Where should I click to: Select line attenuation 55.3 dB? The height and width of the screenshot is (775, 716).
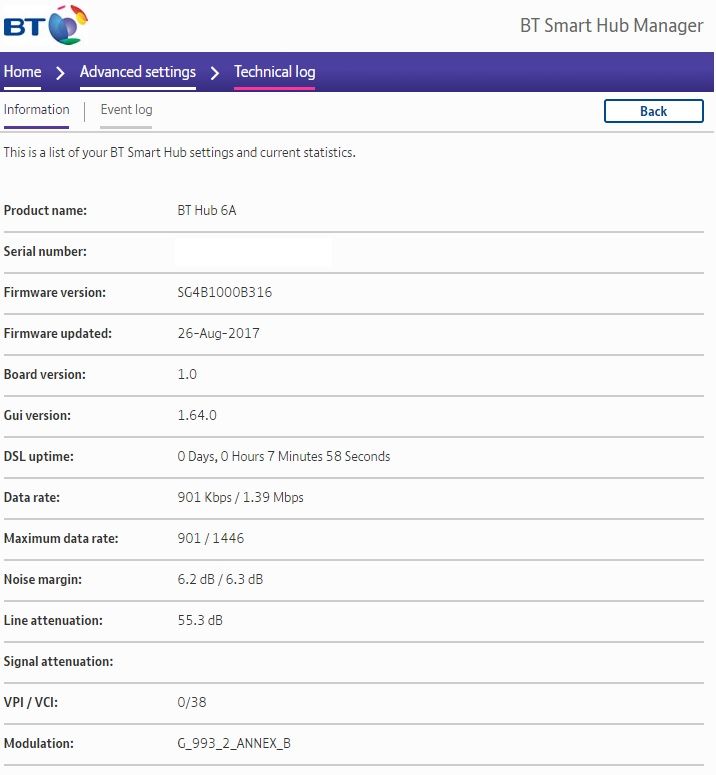(200, 620)
